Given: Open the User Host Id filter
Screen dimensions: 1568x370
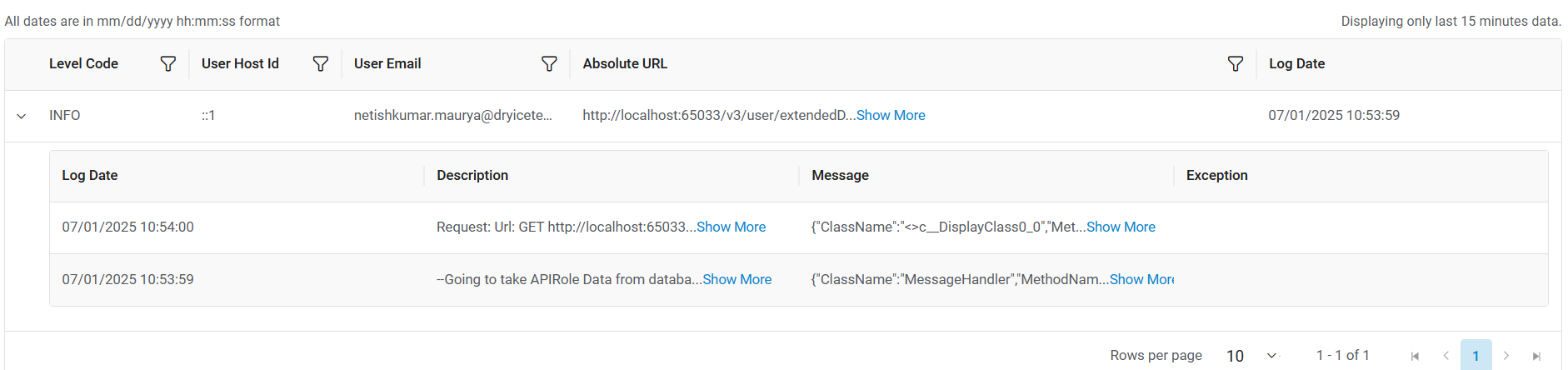Looking at the screenshot, I should [x=320, y=64].
